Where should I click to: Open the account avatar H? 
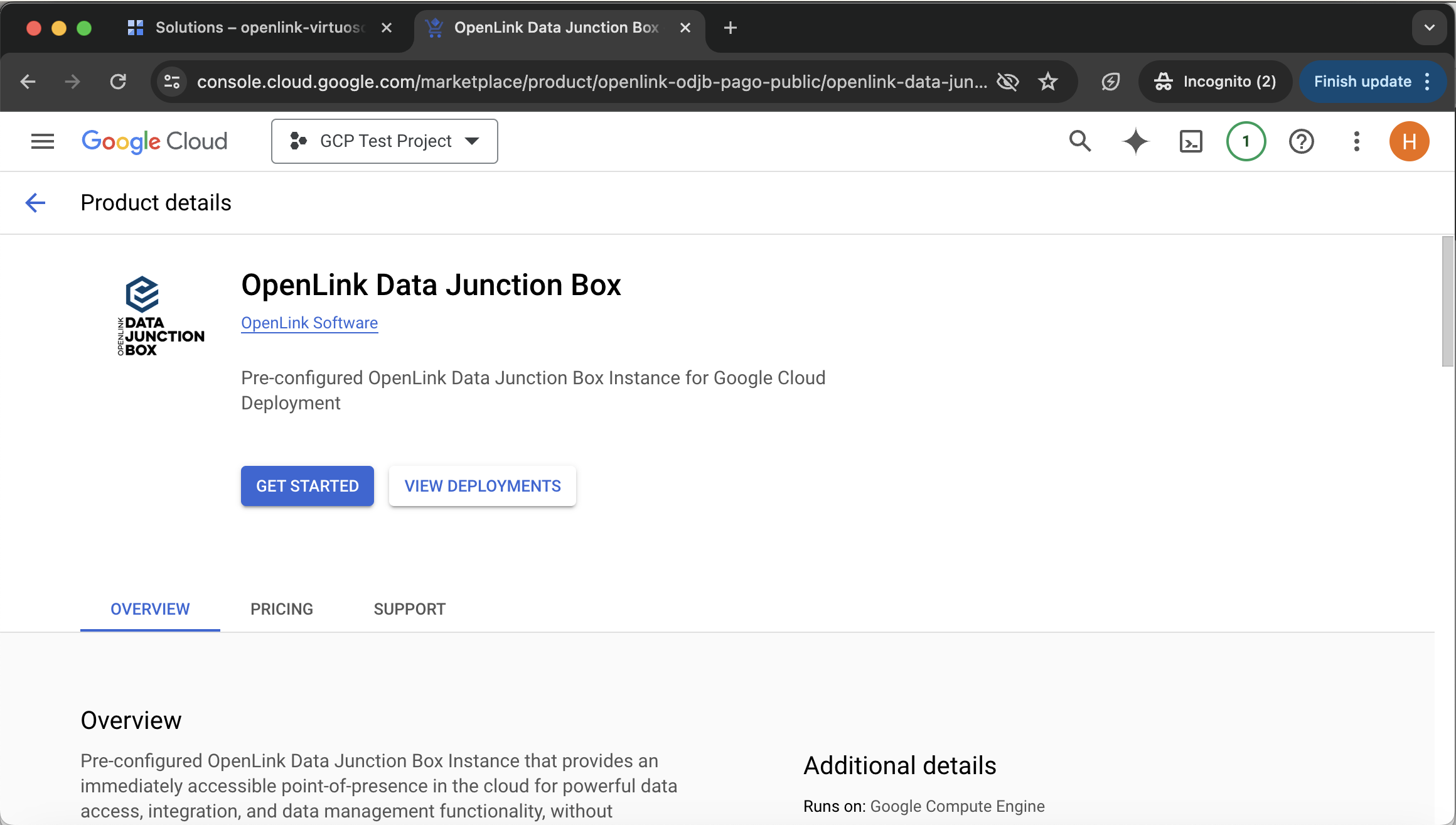click(1409, 141)
